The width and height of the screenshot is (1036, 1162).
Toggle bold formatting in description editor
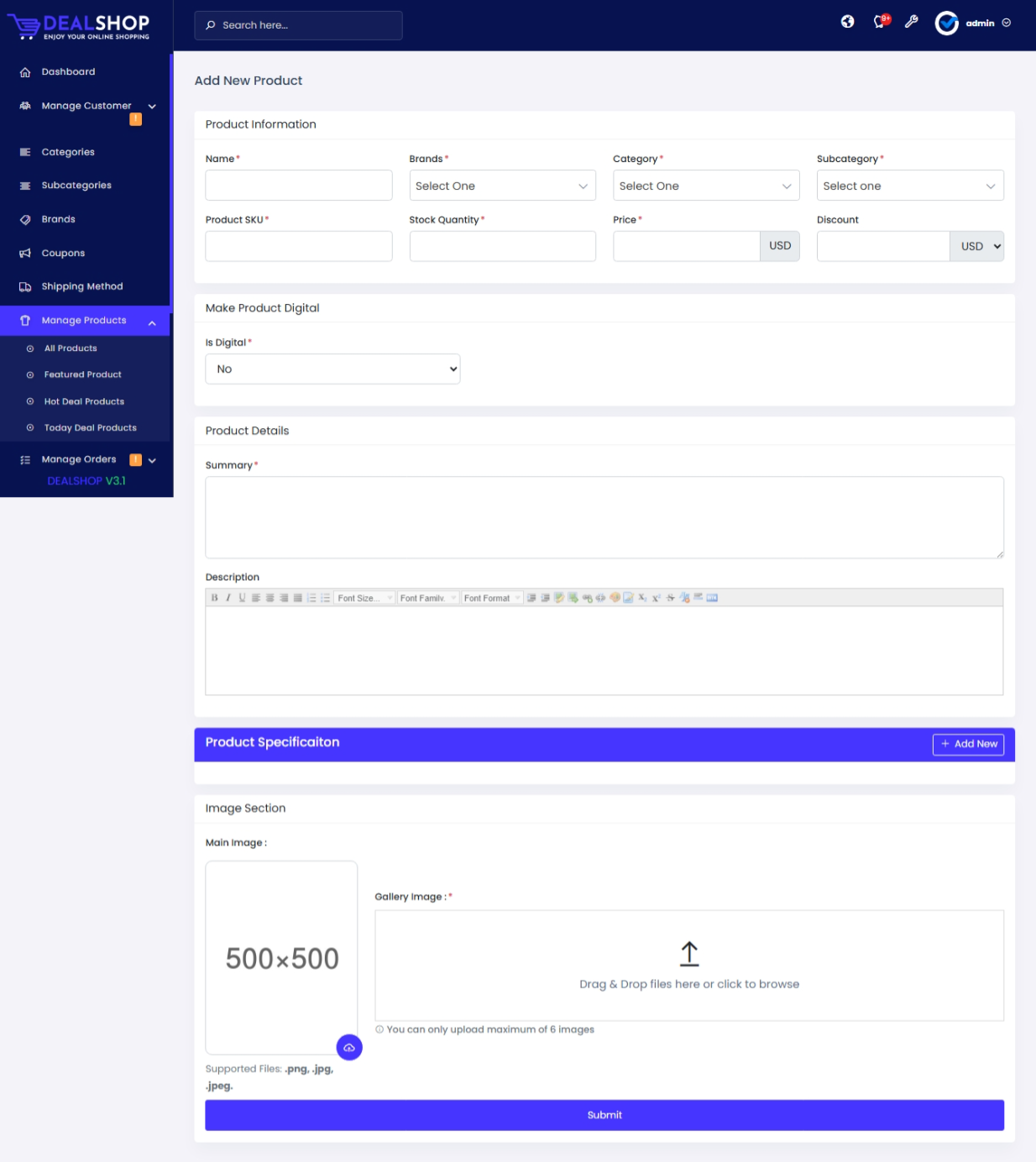tap(214, 598)
